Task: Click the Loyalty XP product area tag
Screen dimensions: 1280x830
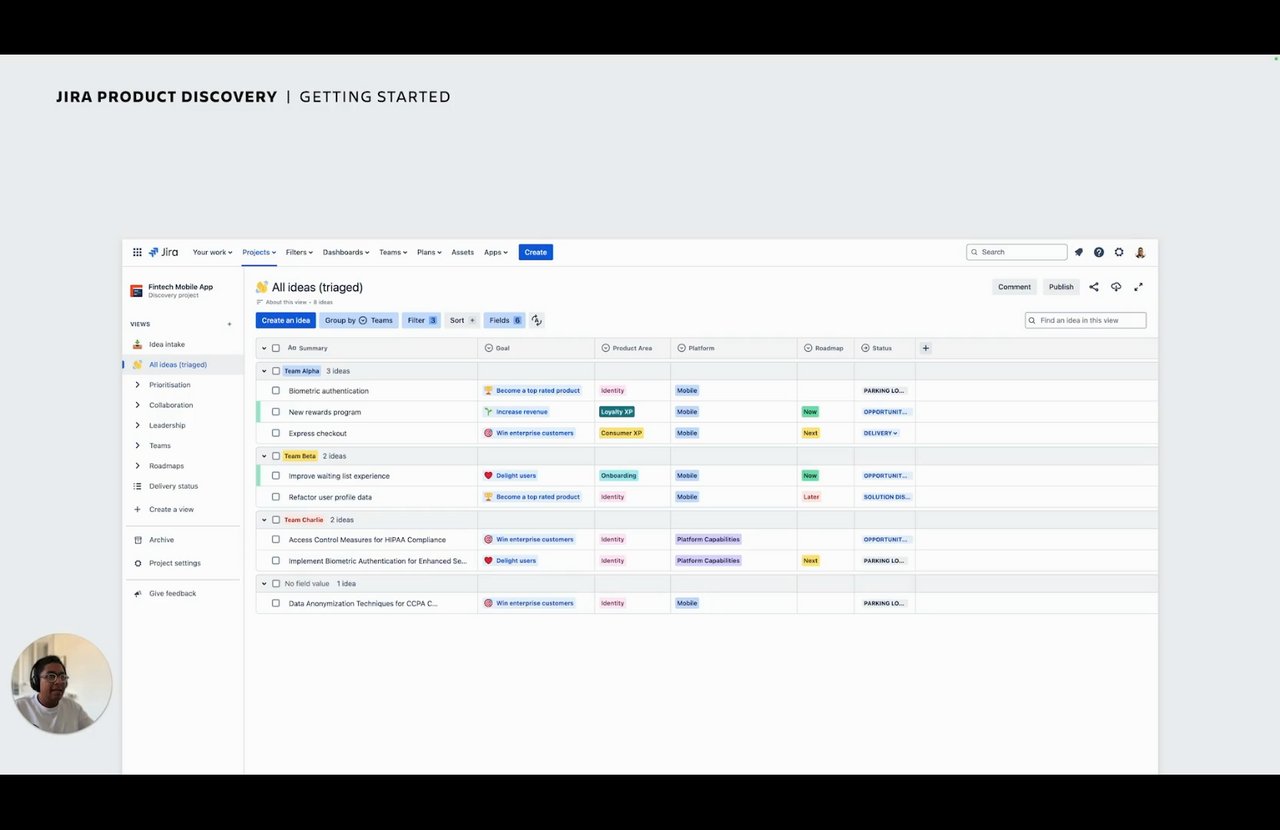Action: click(x=617, y=412)
